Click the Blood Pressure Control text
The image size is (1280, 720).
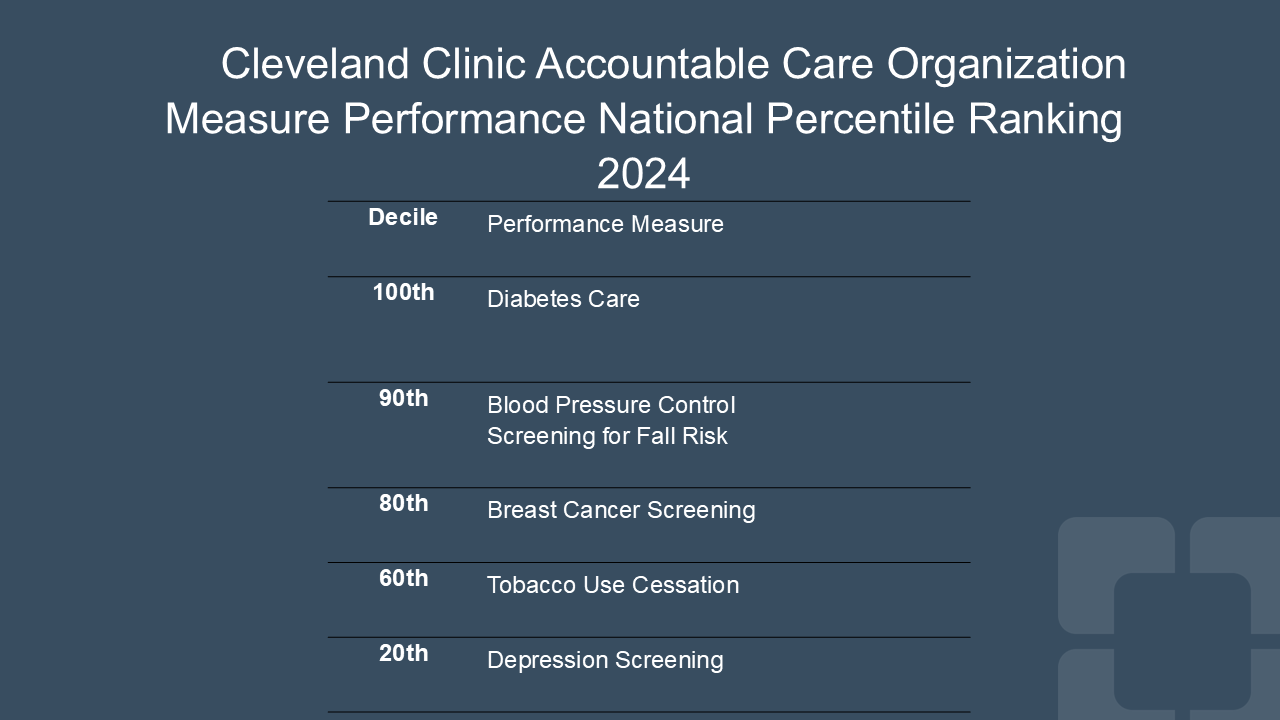point(611,405)
